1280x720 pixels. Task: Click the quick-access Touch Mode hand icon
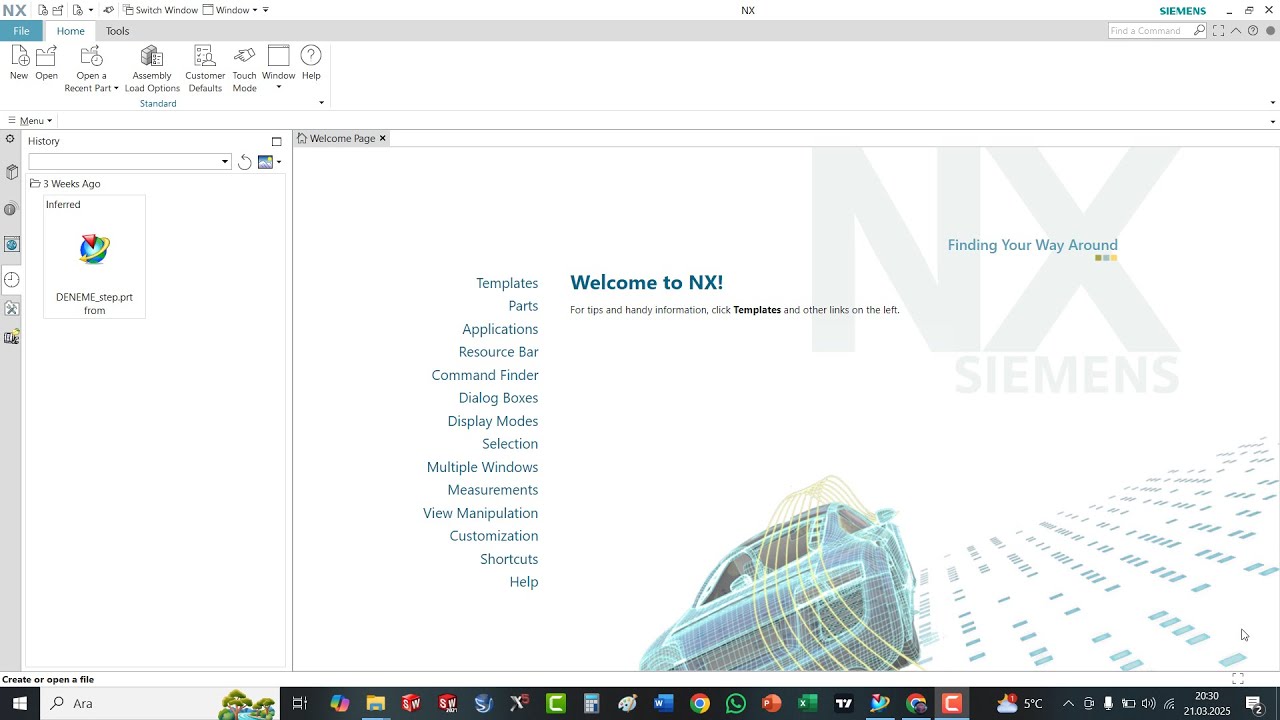coord(108,10)
